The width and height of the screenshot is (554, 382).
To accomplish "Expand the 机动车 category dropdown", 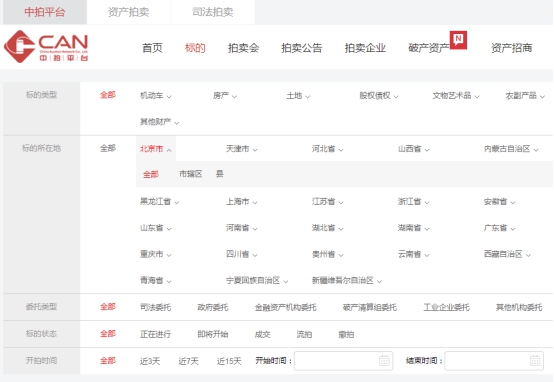I will (x=156, y=96).
